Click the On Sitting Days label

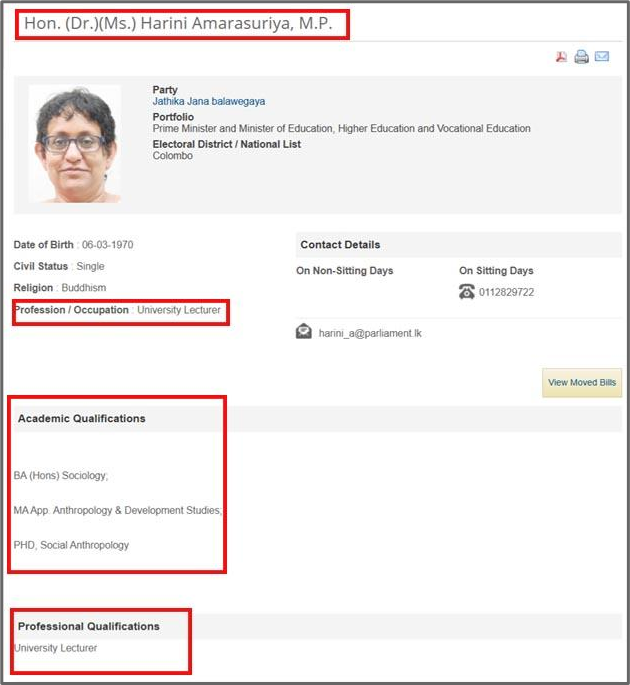[496, 271]
